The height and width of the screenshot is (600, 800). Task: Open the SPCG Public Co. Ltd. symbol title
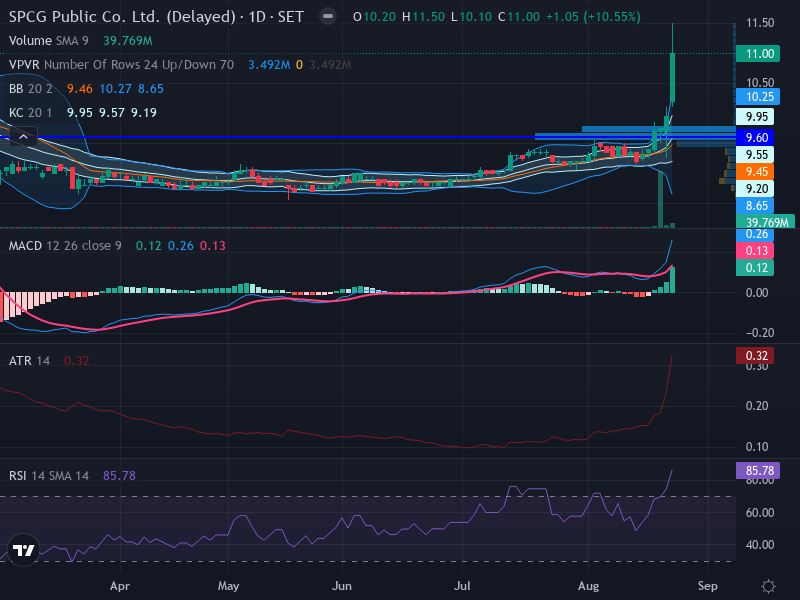pyautogui.click(x=122, y=17)
